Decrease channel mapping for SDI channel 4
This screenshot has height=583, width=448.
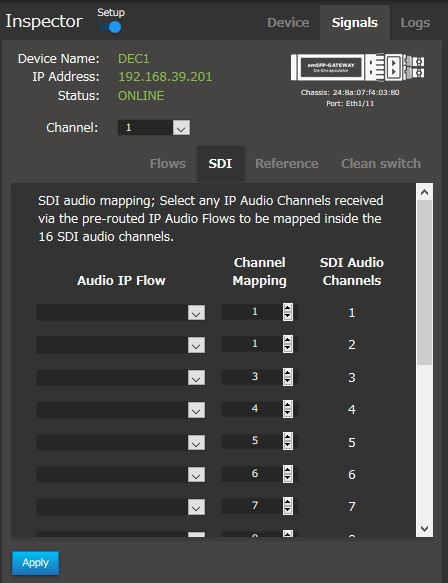click(287, 413)
